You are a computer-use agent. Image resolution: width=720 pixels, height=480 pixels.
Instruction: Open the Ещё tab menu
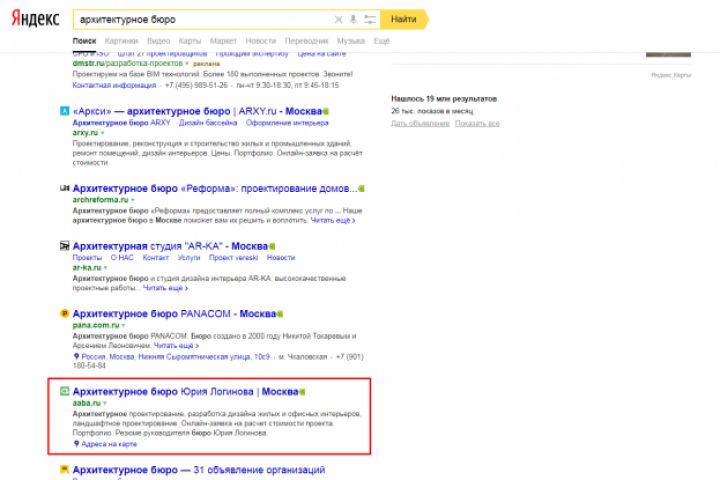pos(382,41)
